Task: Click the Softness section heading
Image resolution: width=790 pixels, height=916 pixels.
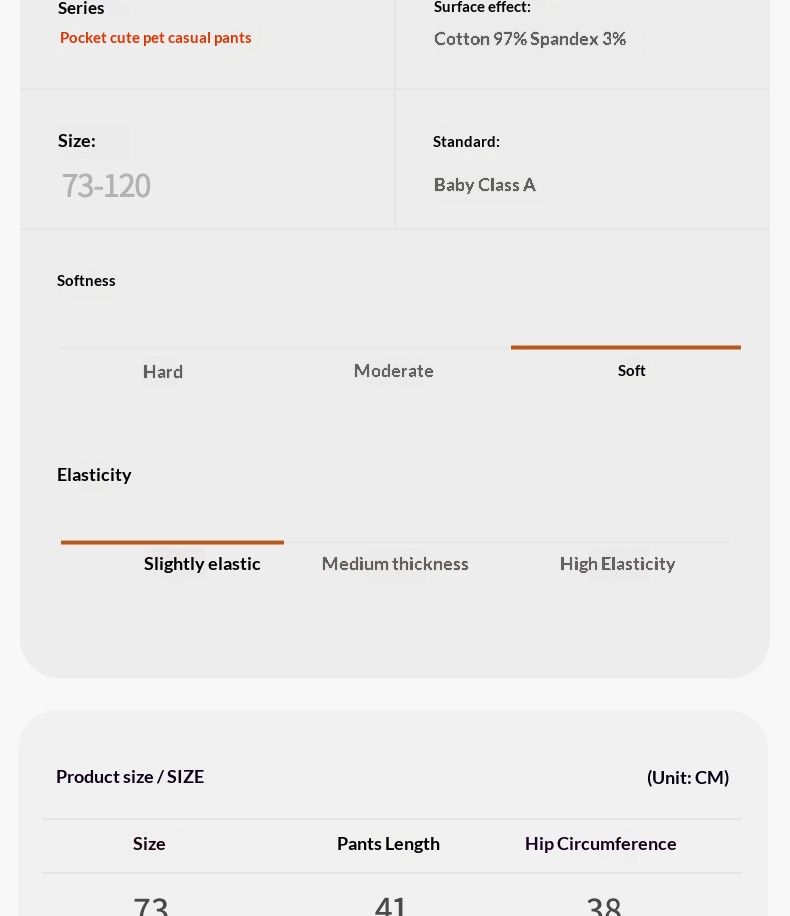Action: (86, 280)
